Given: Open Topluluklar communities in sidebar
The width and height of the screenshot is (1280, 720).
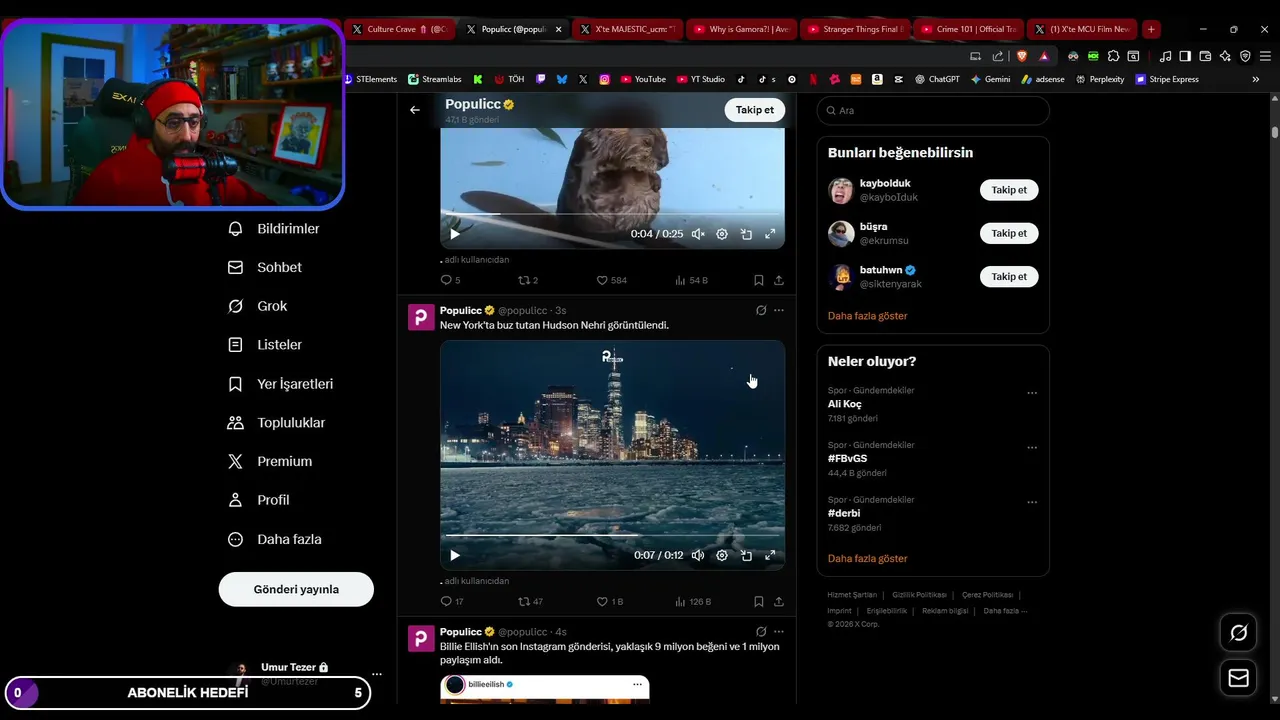Looking at the screenshot, I should point(277,423).
